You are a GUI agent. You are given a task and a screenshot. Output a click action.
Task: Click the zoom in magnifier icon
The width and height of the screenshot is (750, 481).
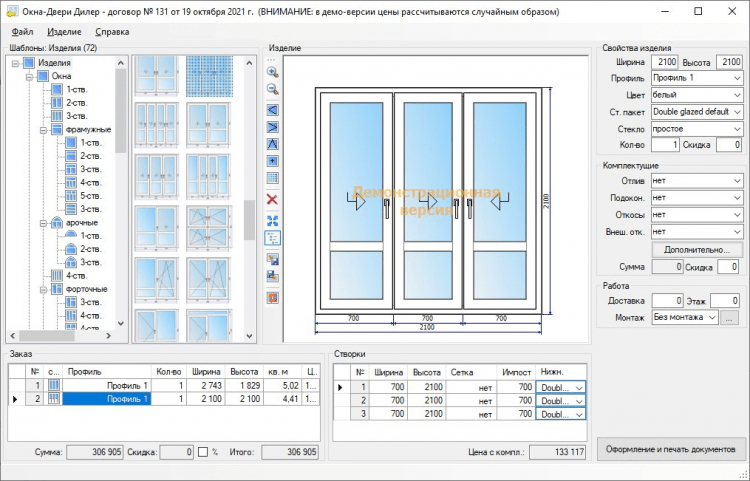point(273,72)
